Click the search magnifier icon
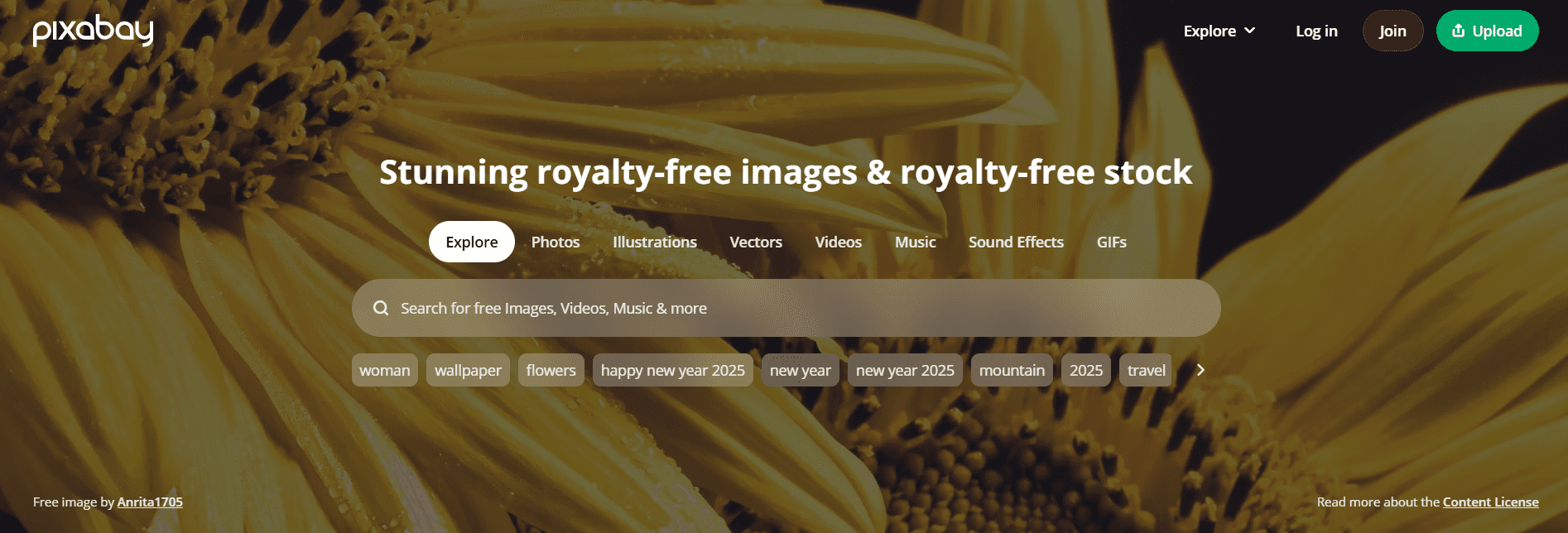Screen dimensions: 1568x533 [381, 308]
